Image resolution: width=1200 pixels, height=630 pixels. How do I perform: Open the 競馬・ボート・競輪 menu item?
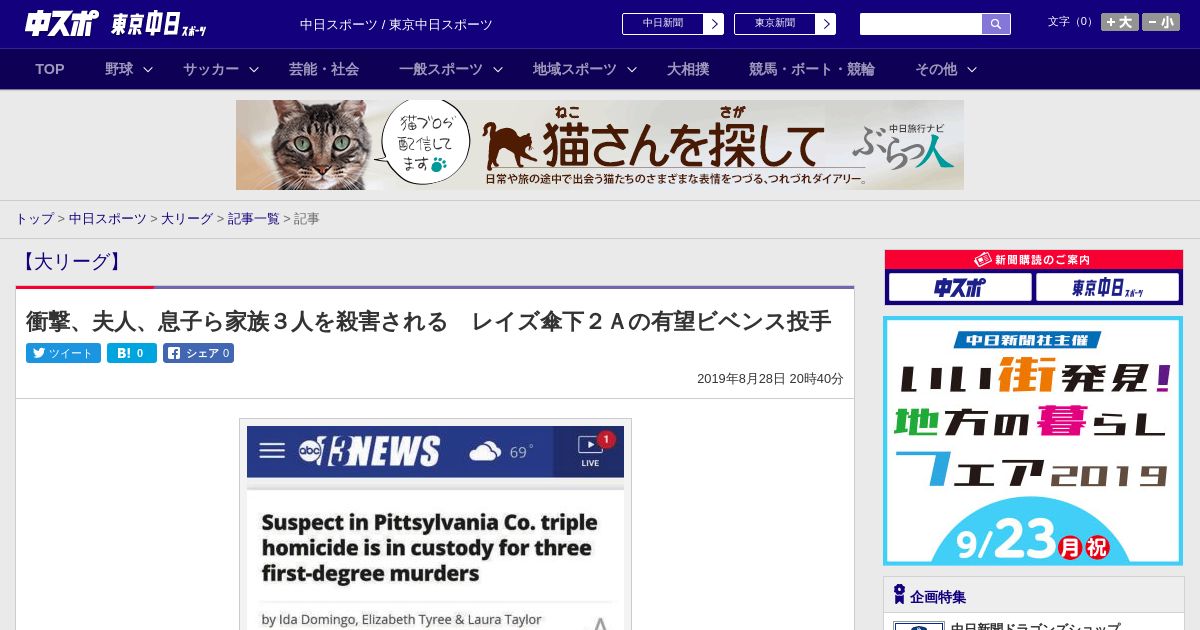click(812, 69)
